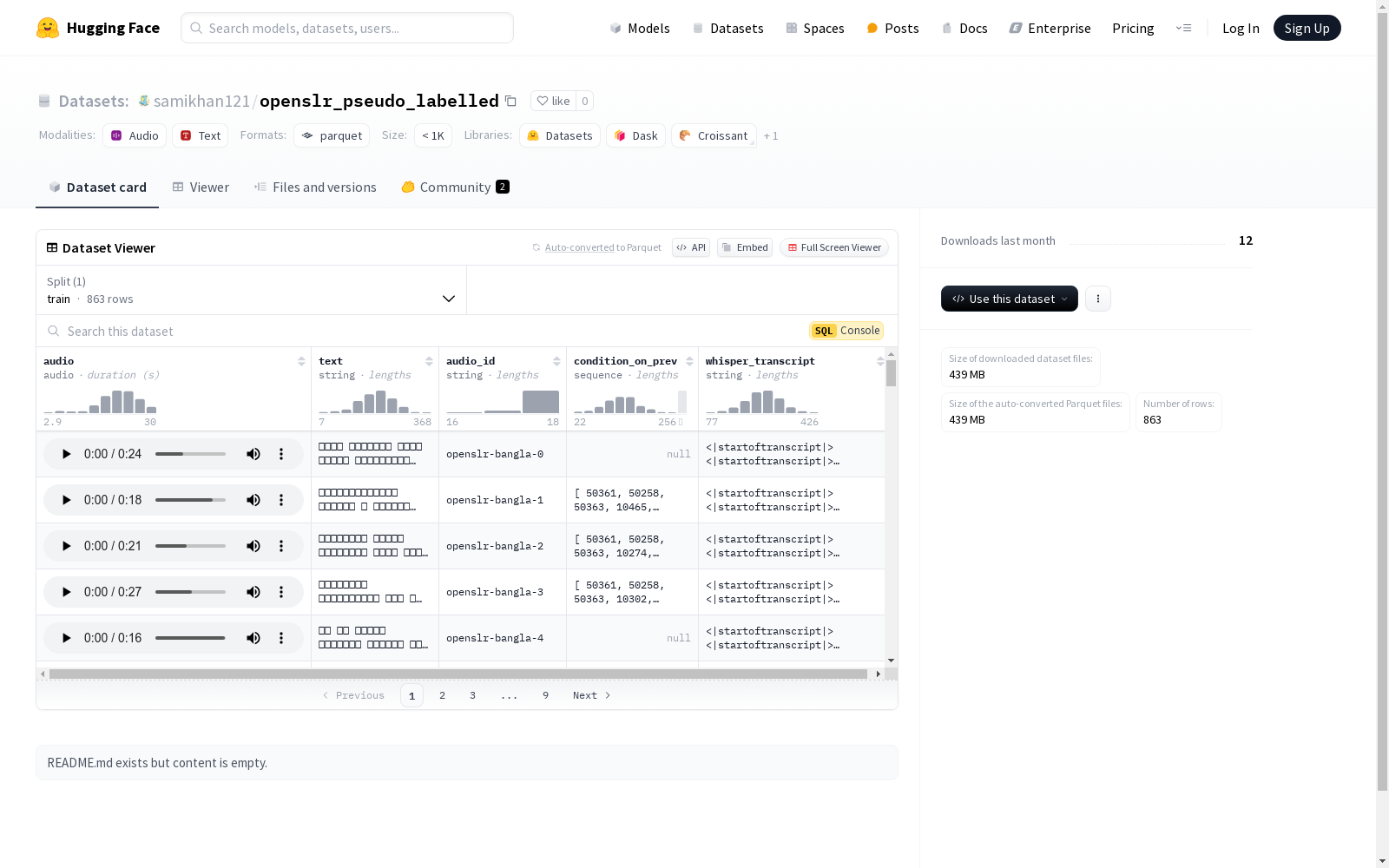The height and width of the screenshot is (868, 1389).
Task: Click the table scroll-down arrow
Action: [x=891, y=661]
